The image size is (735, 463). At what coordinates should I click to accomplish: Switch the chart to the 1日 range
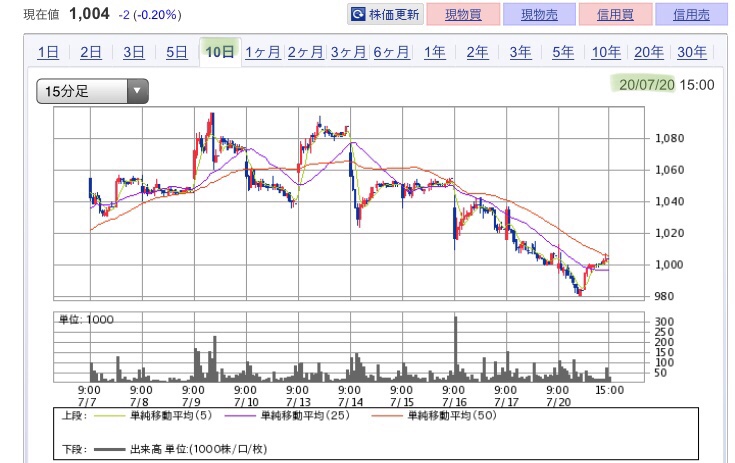tap(48, 52)
